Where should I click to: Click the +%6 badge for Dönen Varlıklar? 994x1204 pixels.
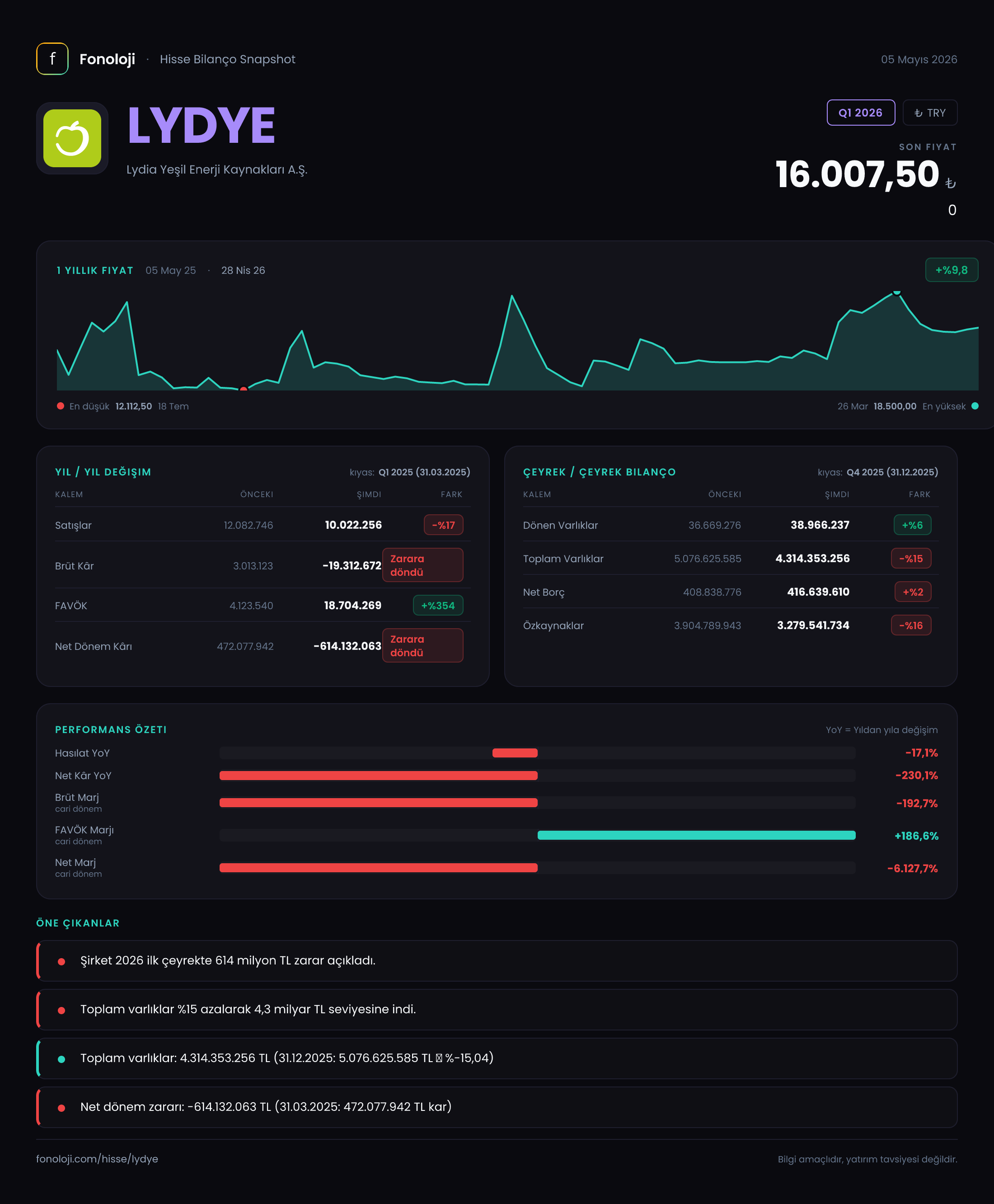[x=912, y=525]
